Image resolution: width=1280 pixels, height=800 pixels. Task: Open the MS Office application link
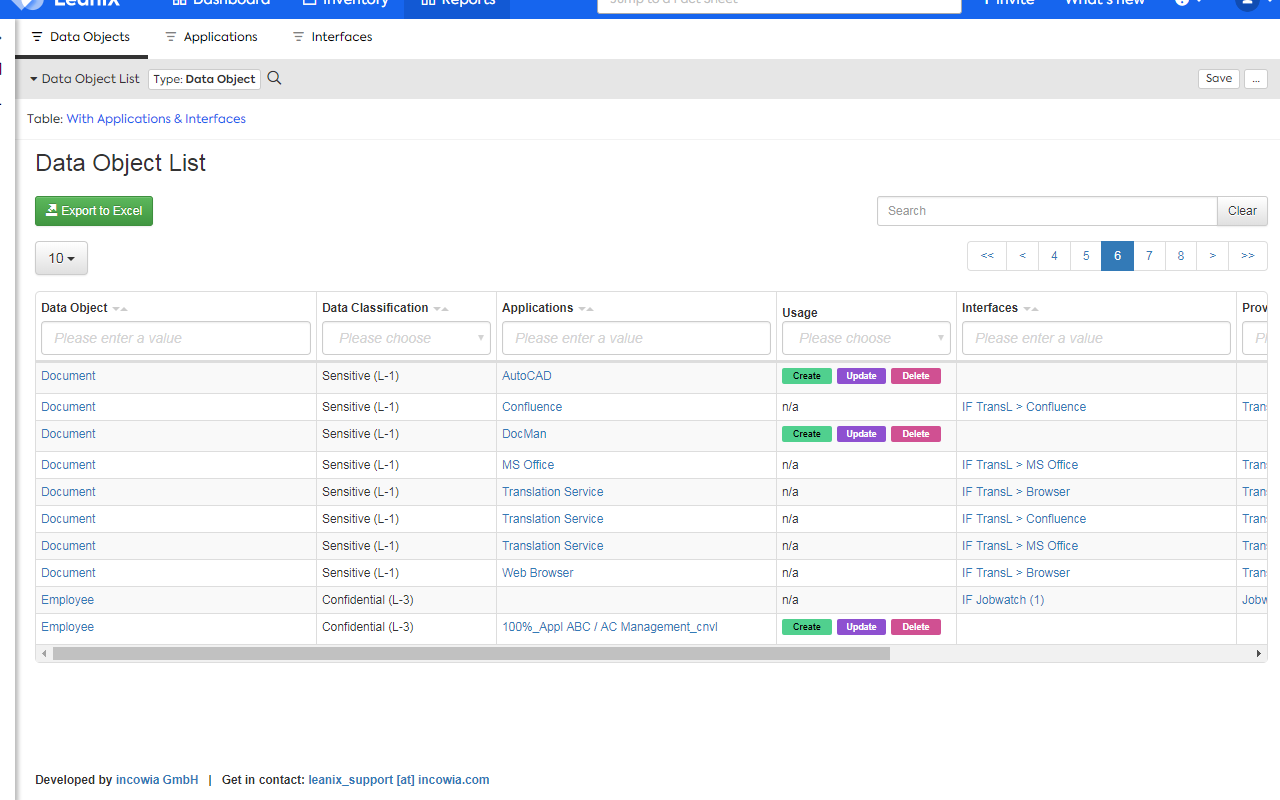(528, 465)
